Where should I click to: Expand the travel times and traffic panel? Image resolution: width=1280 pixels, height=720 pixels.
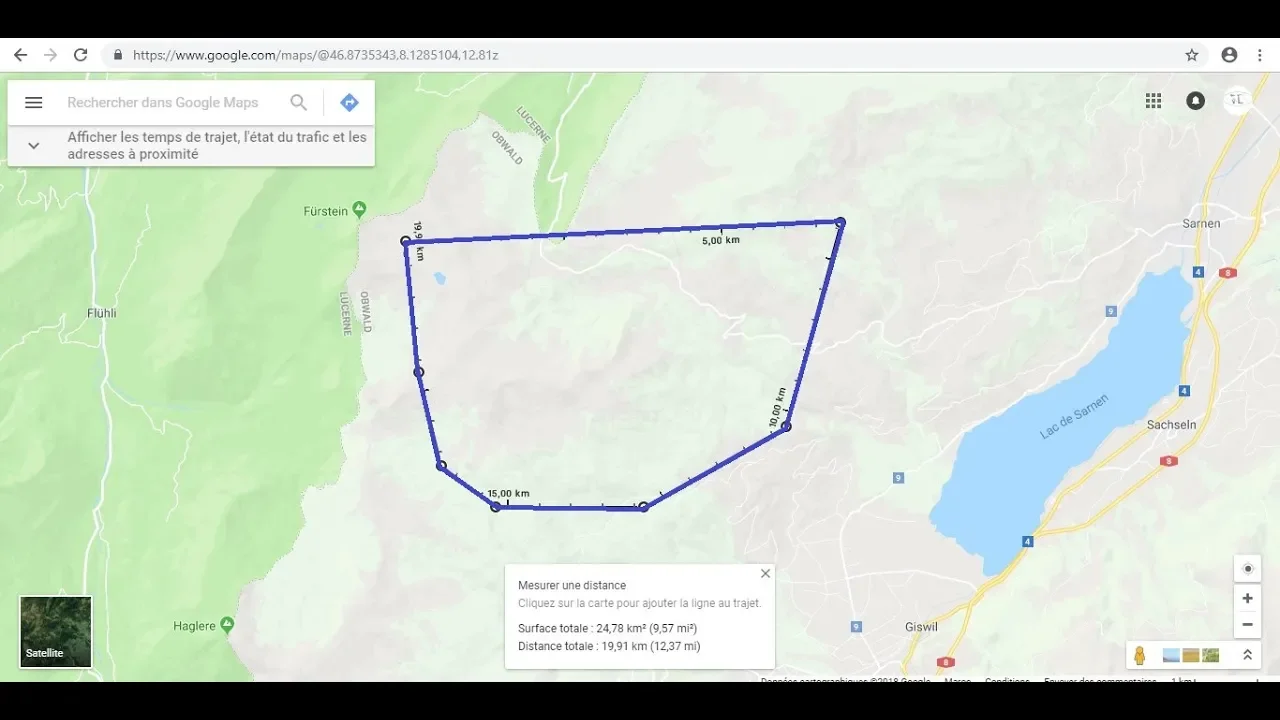tap(33, 145)
